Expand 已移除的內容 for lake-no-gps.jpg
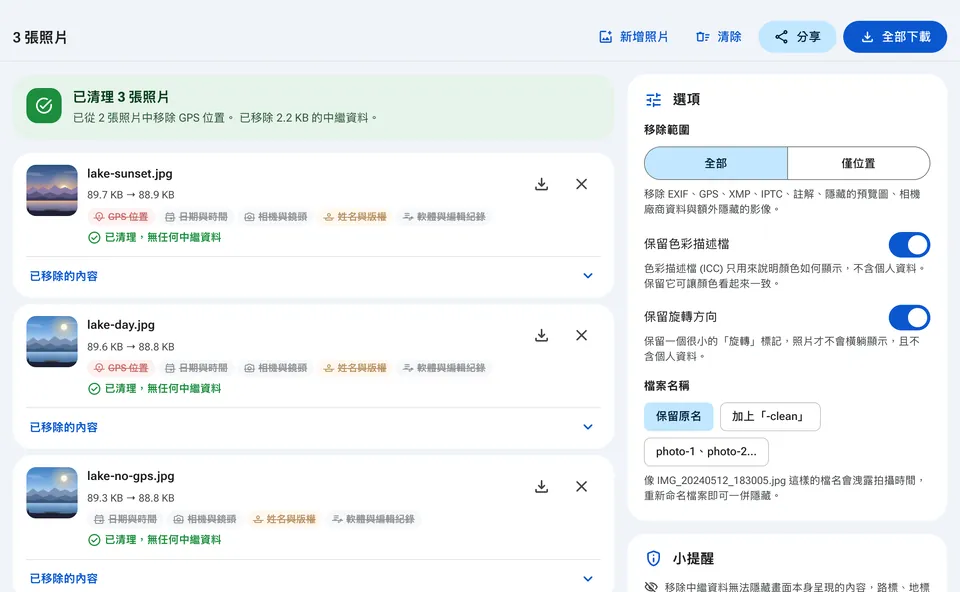This screenshot has height=592, width=960. [313, 579]
